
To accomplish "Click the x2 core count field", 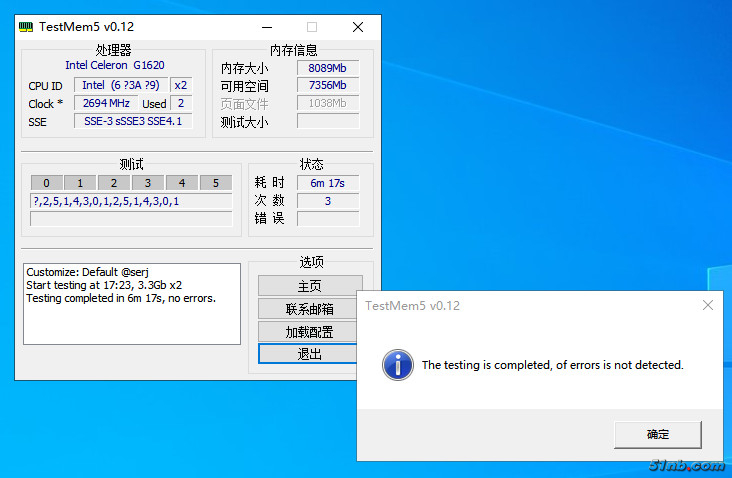I will [181, 85].
